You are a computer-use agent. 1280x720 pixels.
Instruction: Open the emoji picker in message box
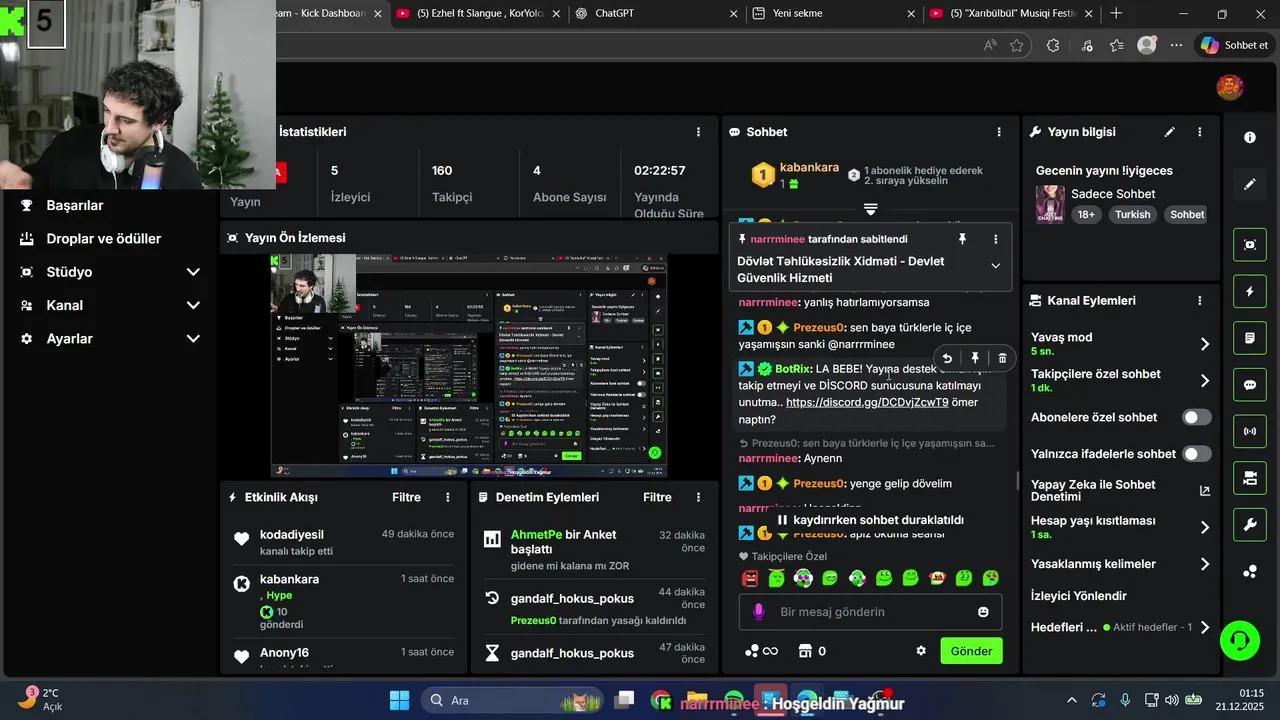(983, 612)
